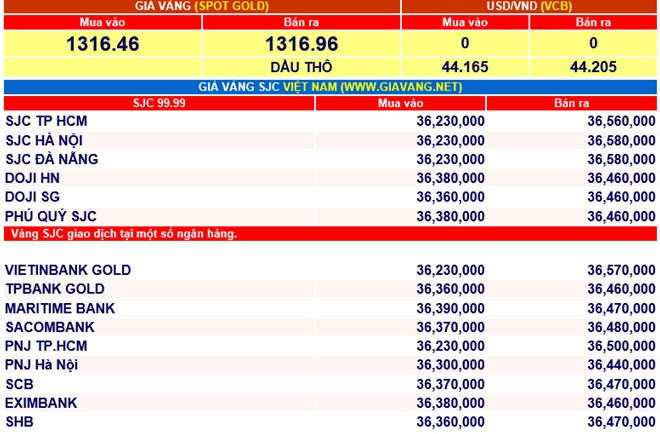This screenshot has width=660, height=434.
Task: Click the DẦU THÔ label
Action: point(301,67)
